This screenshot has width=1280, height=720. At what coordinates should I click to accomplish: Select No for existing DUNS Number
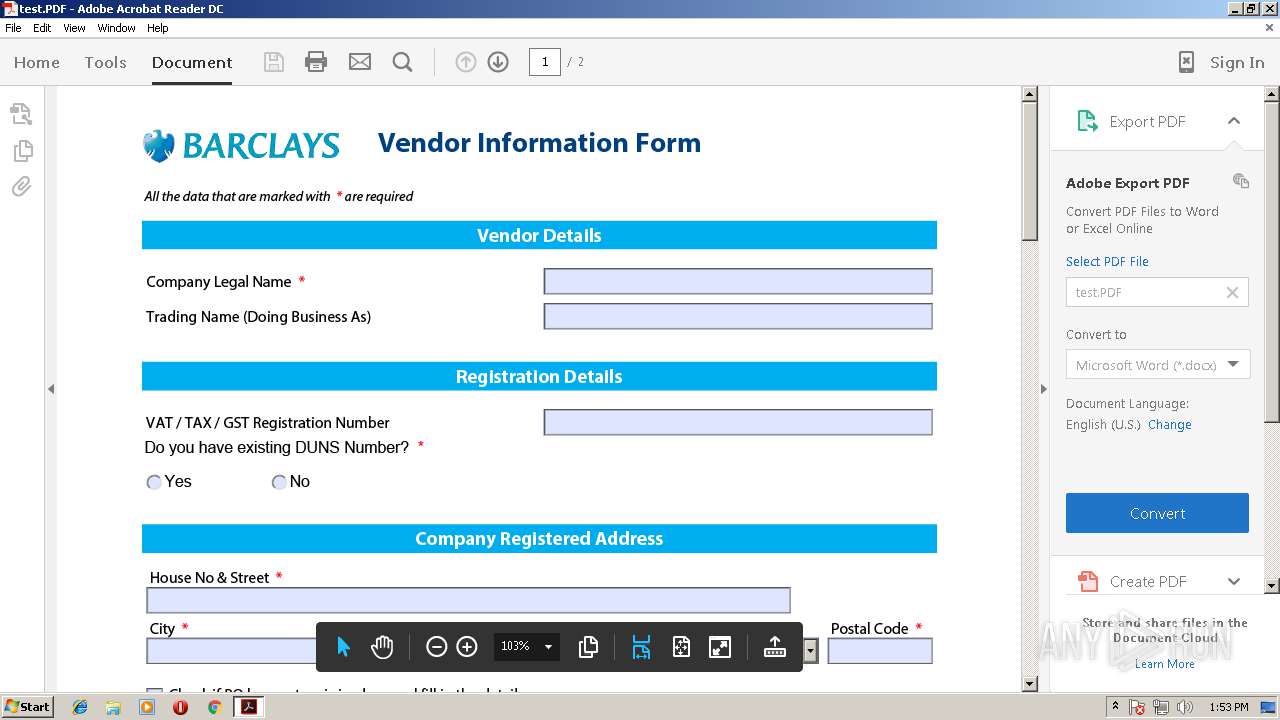279,482
